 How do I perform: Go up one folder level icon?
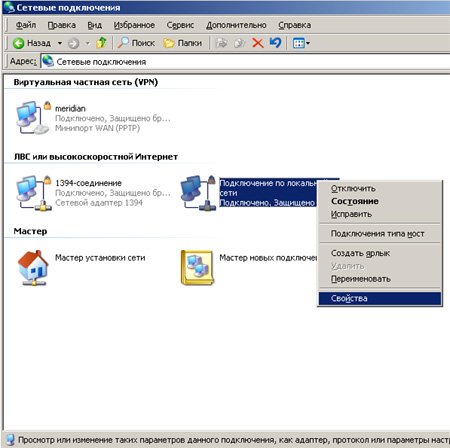[101, 43]
